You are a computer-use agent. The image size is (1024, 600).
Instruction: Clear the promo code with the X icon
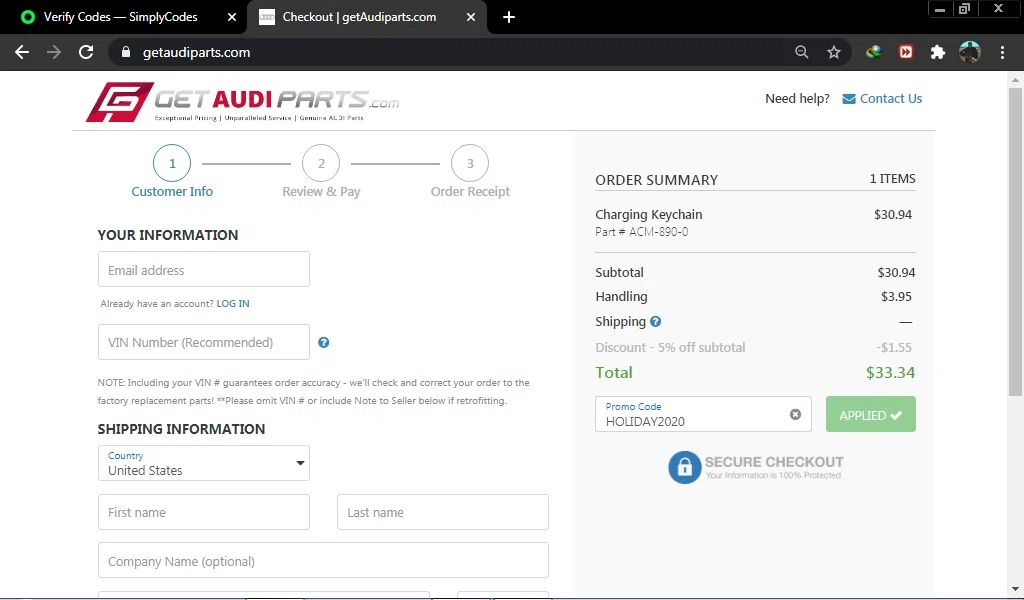[795, 414]
